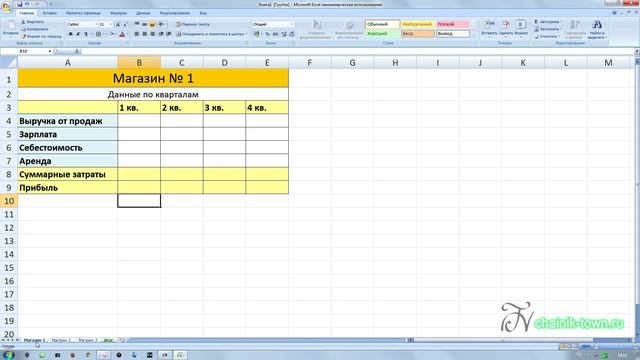Decrease the cell indent
The height and width of the screenshot is (360, 640).
[x=161, y=34]
